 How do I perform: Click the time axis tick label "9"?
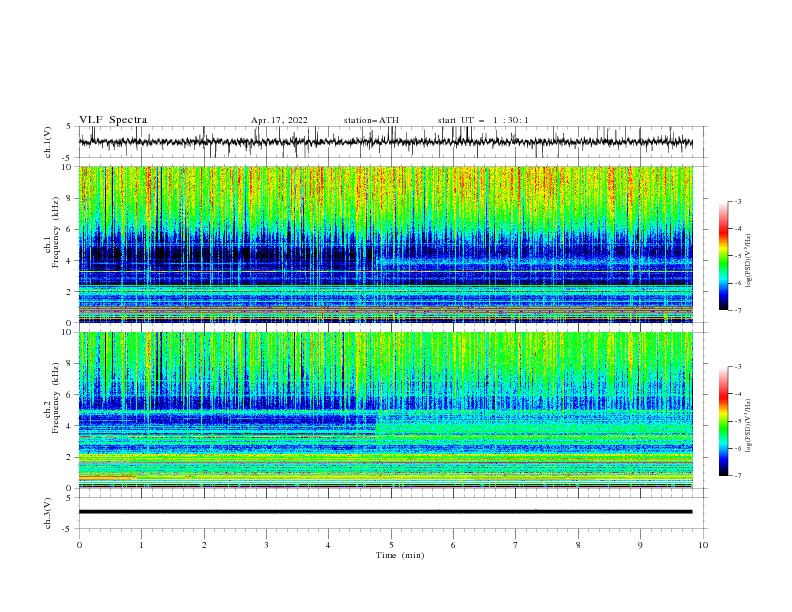640,545
